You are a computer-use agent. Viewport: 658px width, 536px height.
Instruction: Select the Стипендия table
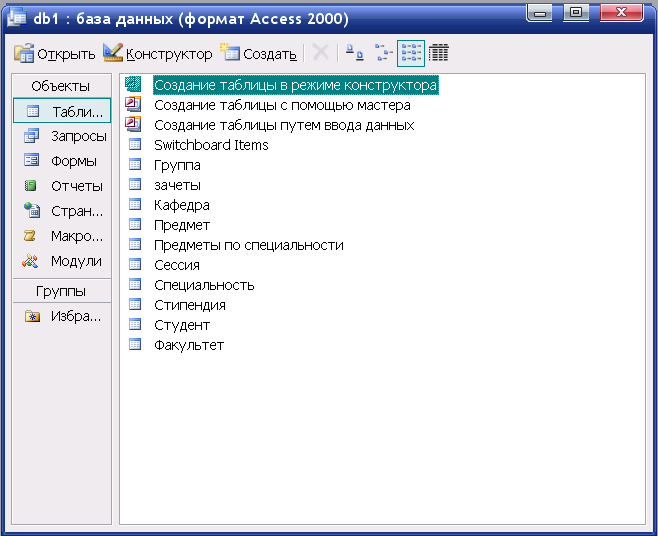click(190, 305)
